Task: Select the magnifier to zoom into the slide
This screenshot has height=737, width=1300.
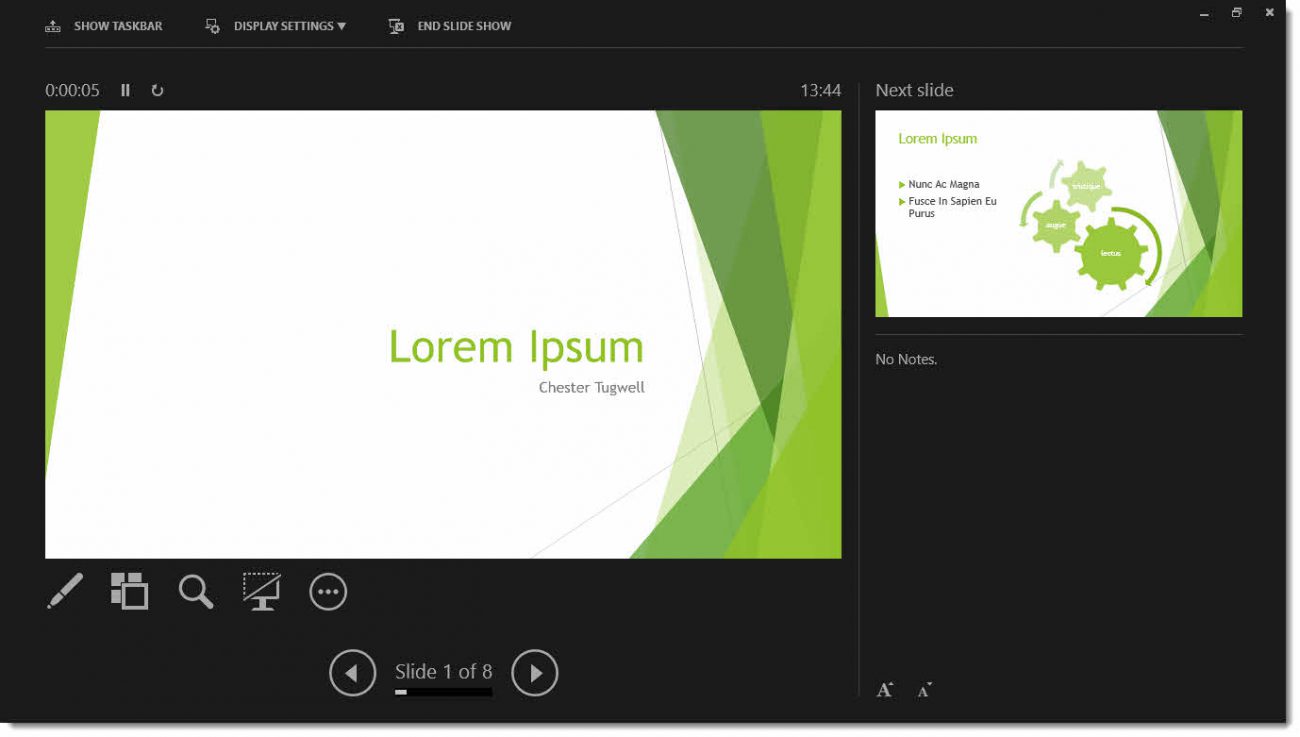Action: point(196,591)
